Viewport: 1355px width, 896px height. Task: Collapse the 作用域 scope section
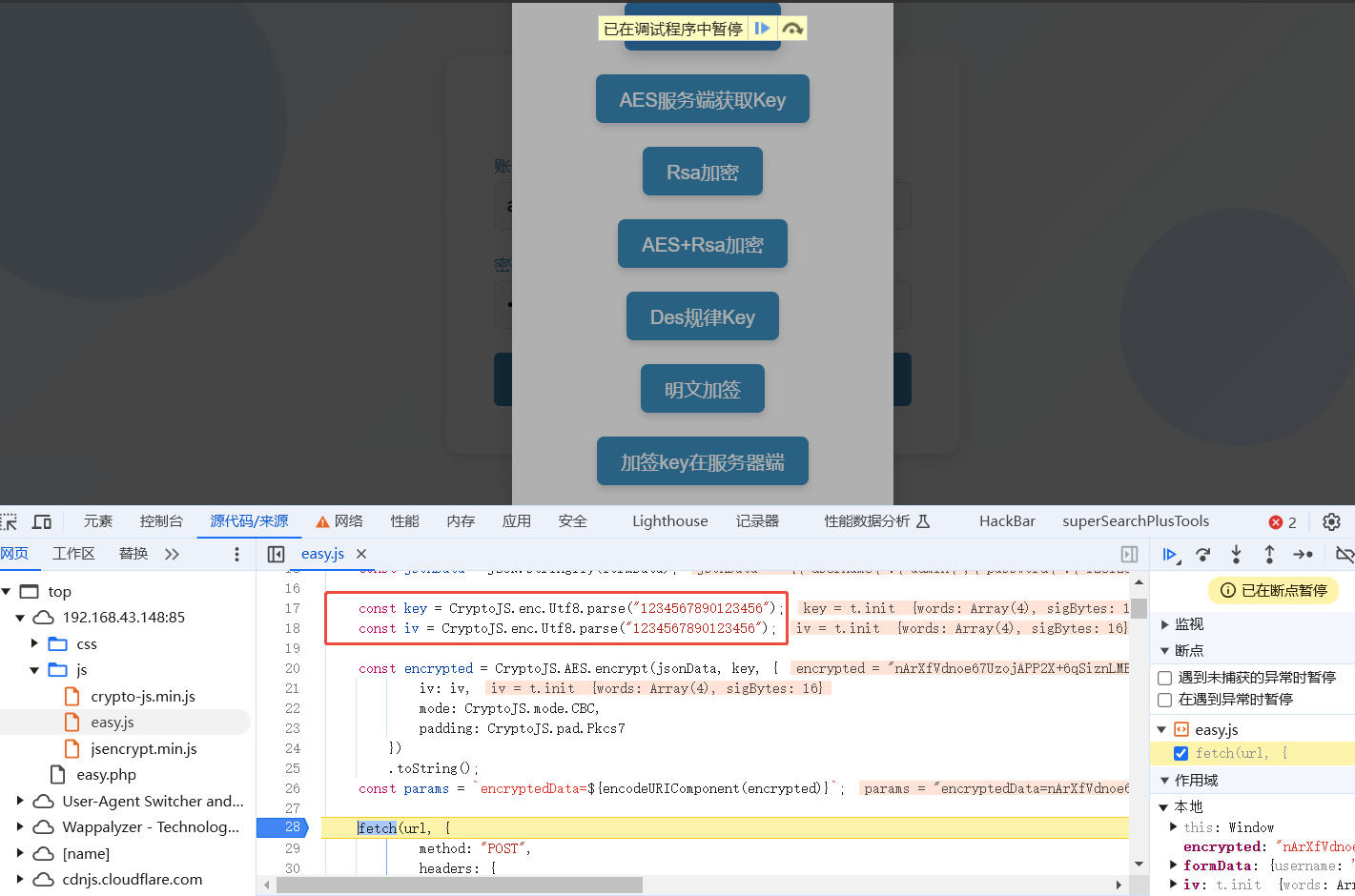(1164, 781)
